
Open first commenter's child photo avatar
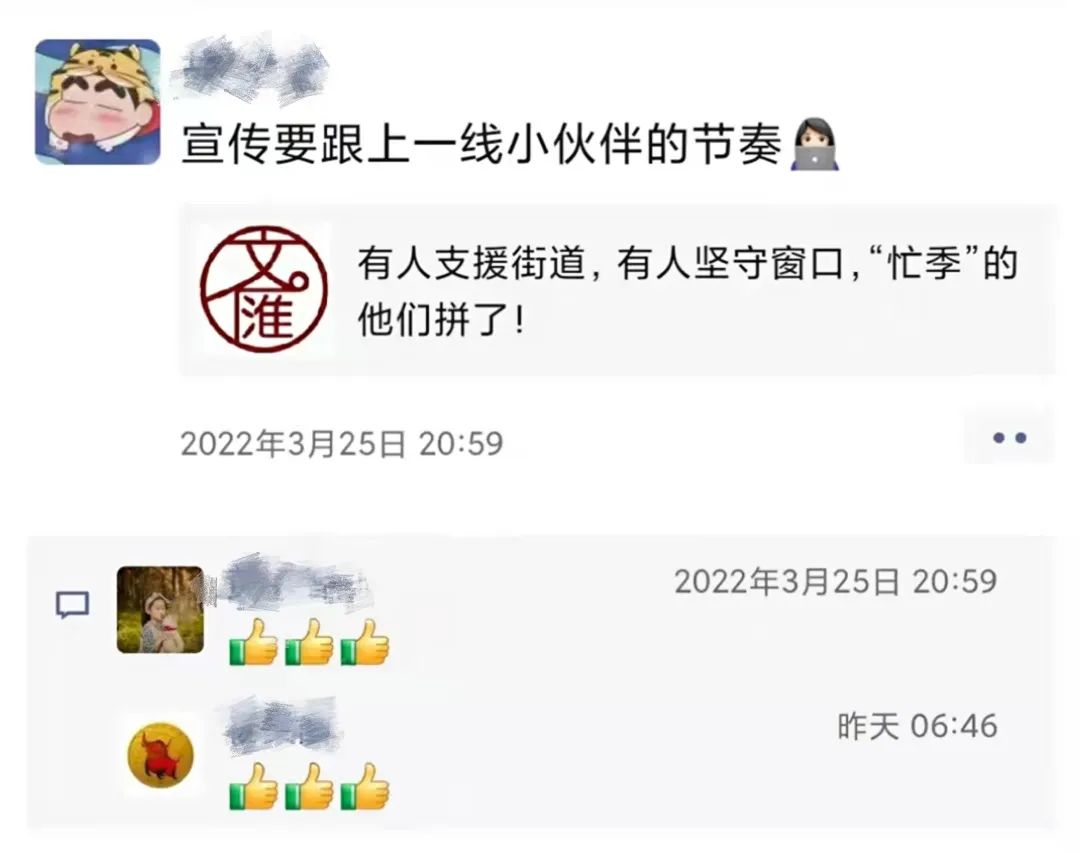[160, 610]
